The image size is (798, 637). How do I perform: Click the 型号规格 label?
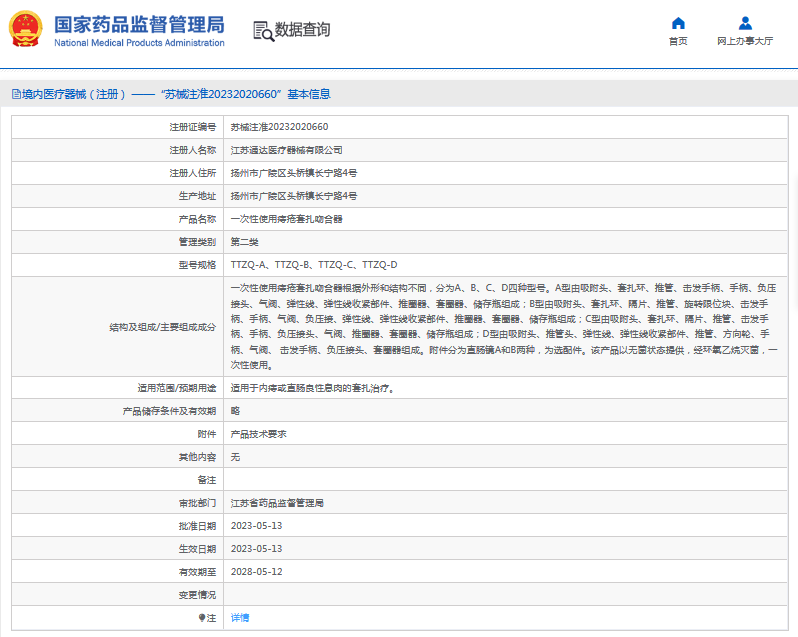[x=197, y=265]
